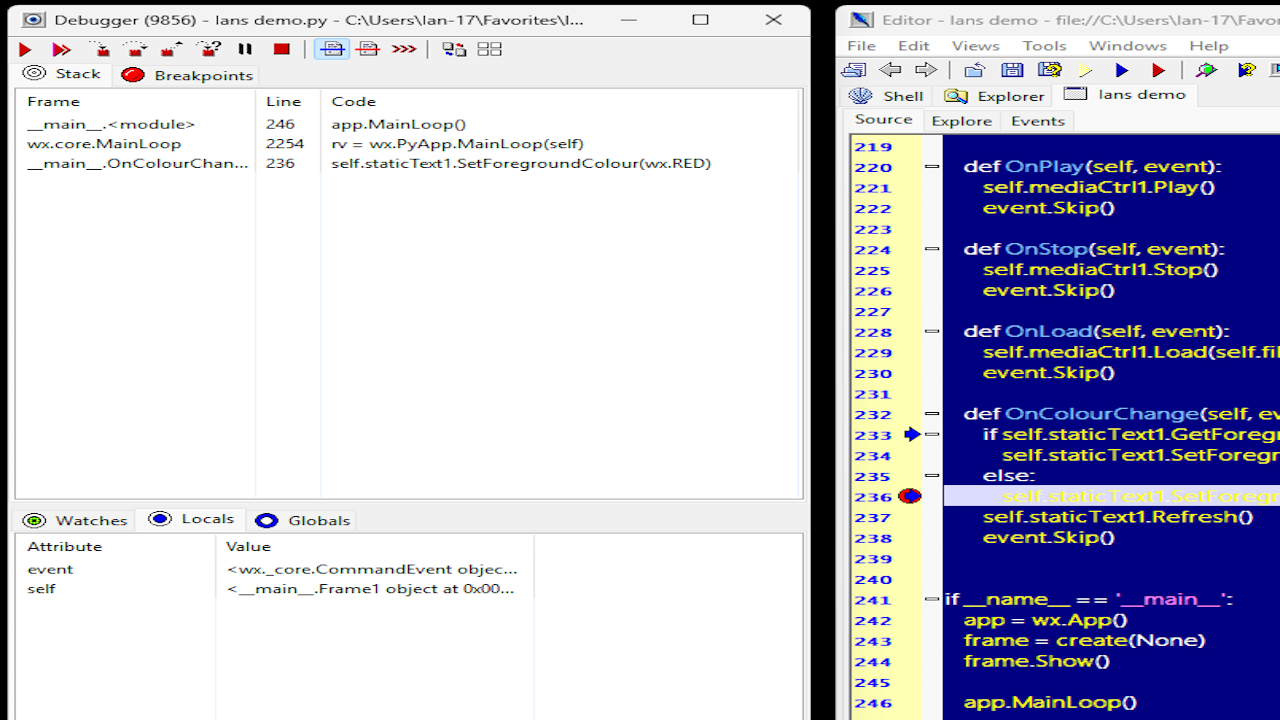Click the debugger Continue (red play) icon
Screen dimensions: 1280x720
[26, 49]
